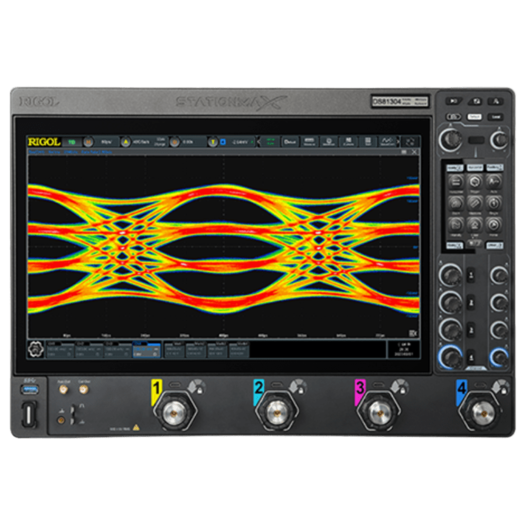The width and height of the screenshot is (520, 520).
Task: Tap the trigger level value field
Action: (x=241, y=142)
